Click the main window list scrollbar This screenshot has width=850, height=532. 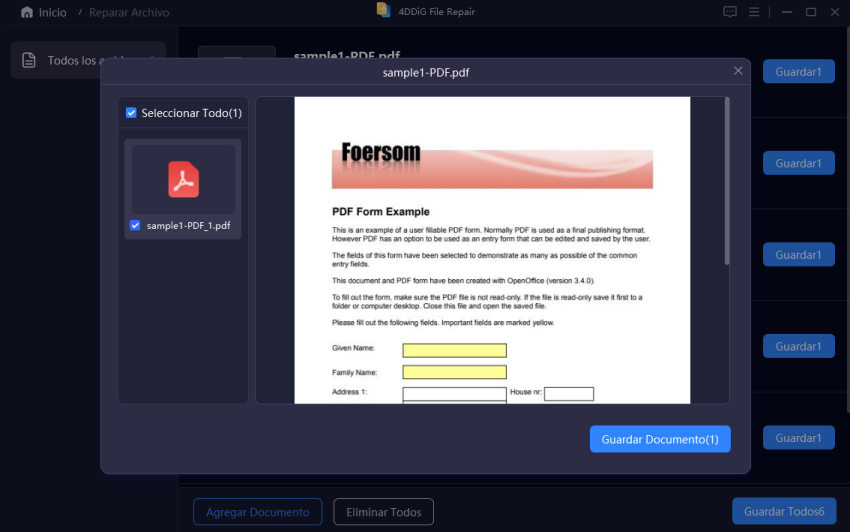tap(847, 220)
